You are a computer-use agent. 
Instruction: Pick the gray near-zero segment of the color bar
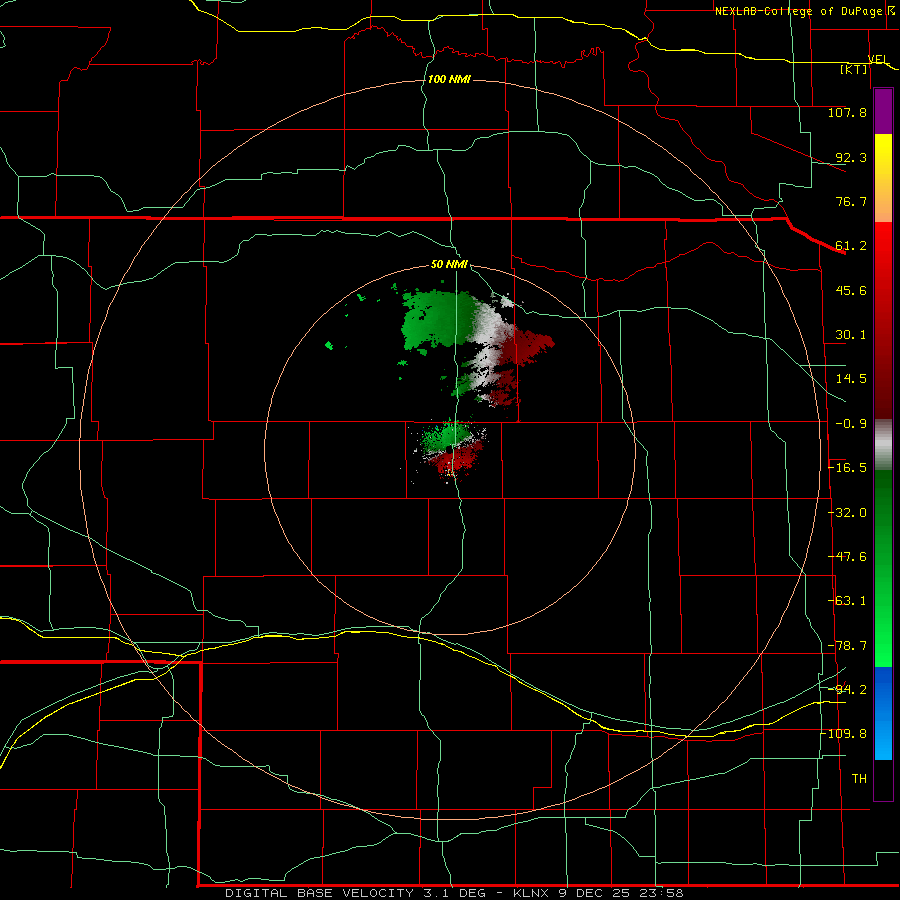coord(883,445)
